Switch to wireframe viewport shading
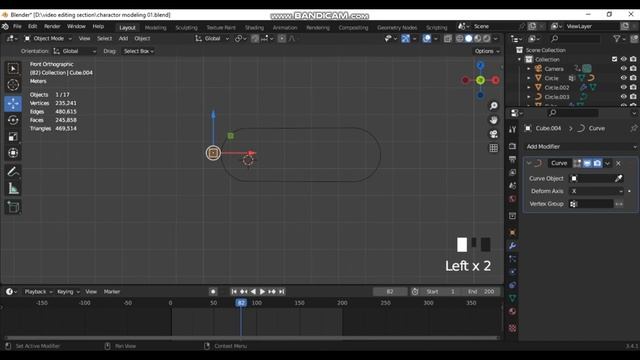The image size is (640, 360). pos(460,38)
